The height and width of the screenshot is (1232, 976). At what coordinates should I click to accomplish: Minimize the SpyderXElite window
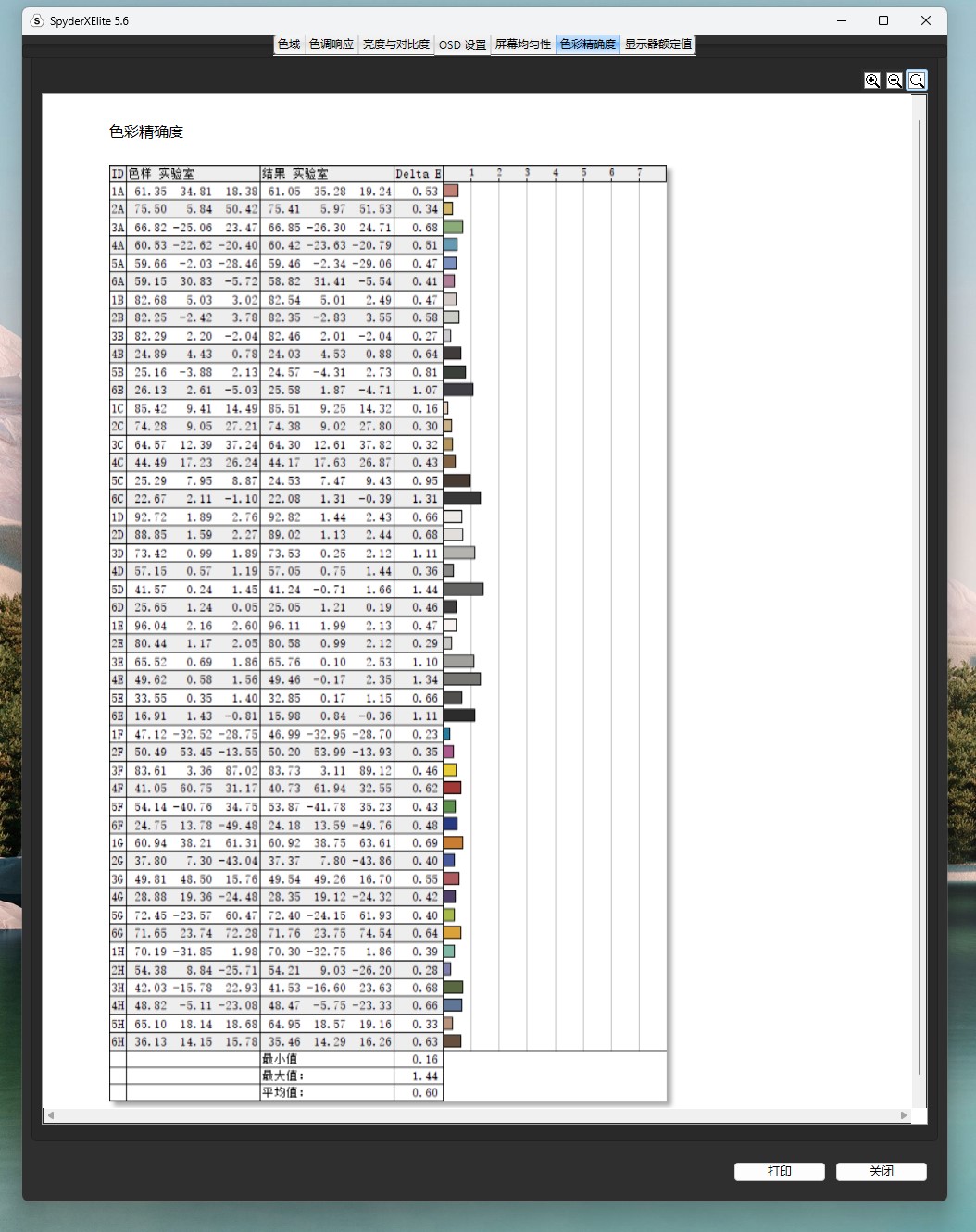click(842, 20)
